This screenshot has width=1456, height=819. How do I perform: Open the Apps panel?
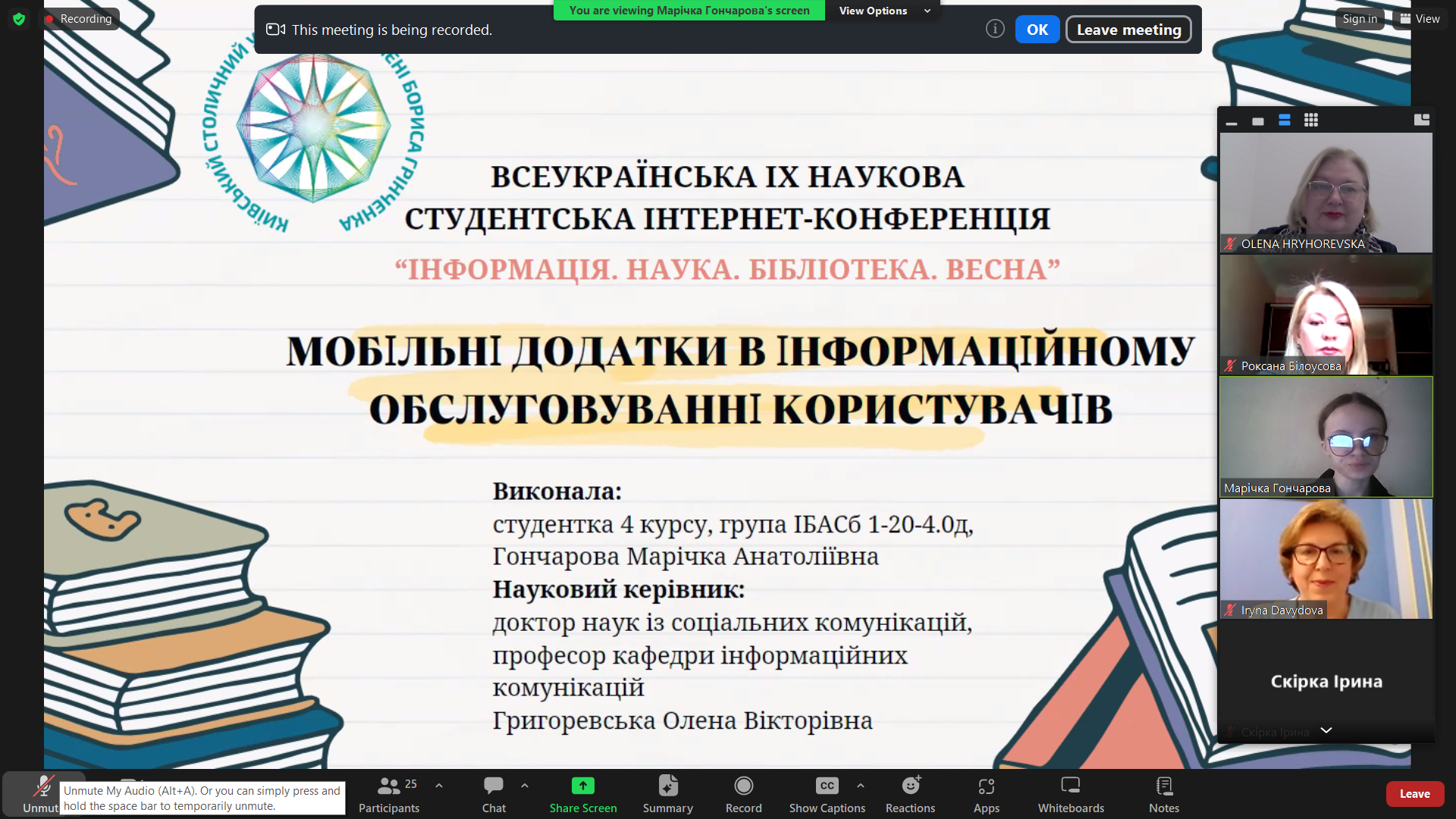point(986,794)
